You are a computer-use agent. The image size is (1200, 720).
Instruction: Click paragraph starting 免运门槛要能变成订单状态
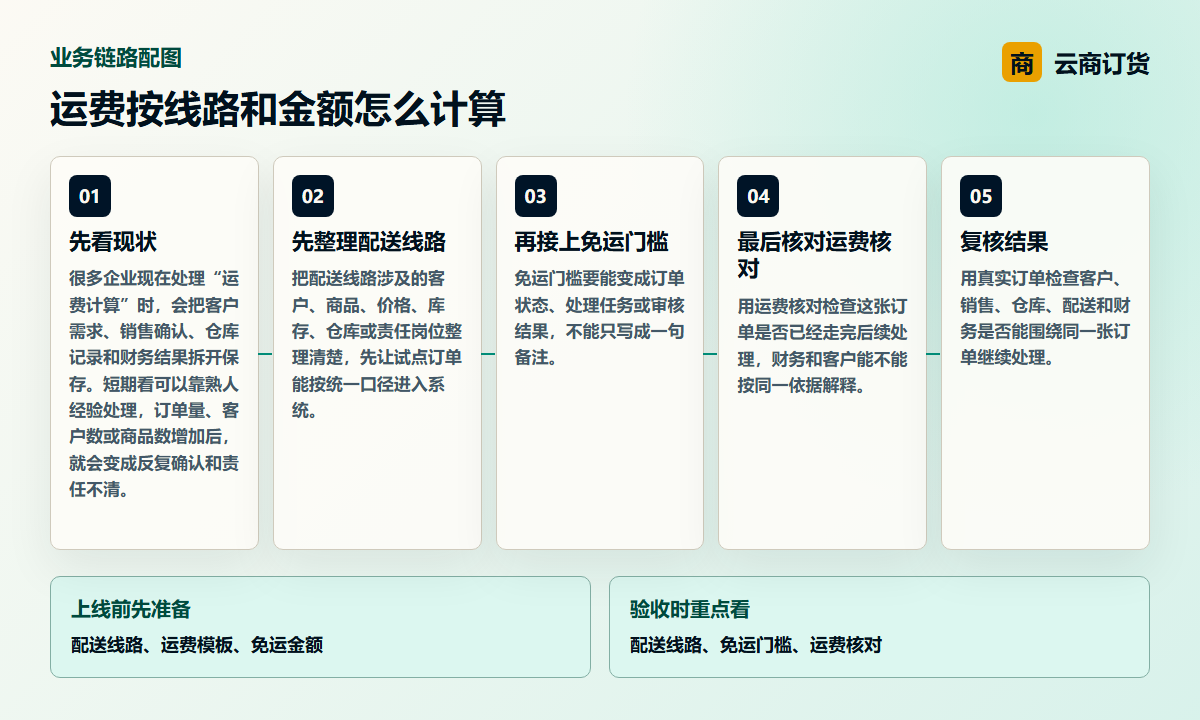pos(600,317)
